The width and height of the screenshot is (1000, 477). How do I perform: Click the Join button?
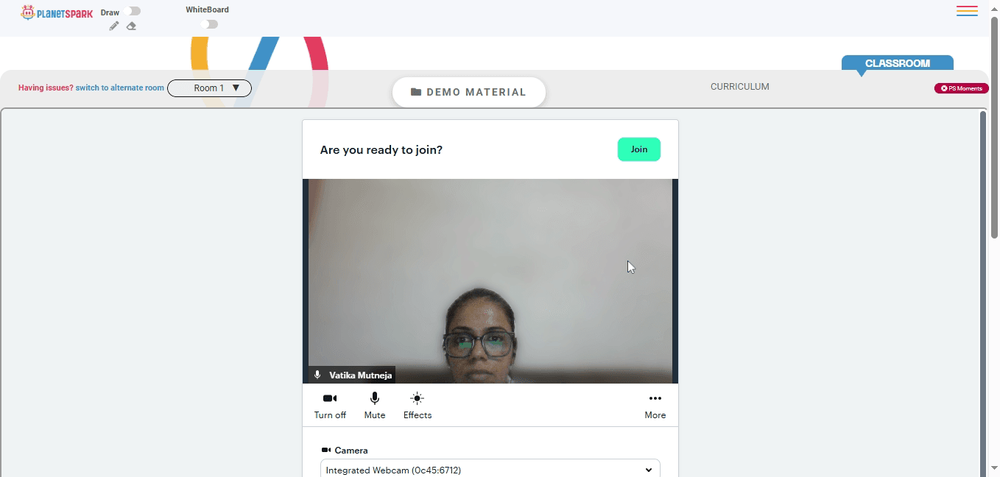[639, 149]
